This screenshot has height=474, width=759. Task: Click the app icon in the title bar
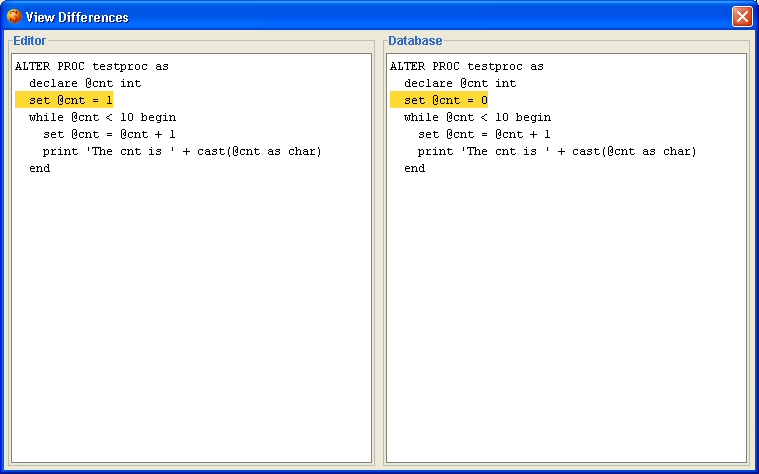coord(14,16)
